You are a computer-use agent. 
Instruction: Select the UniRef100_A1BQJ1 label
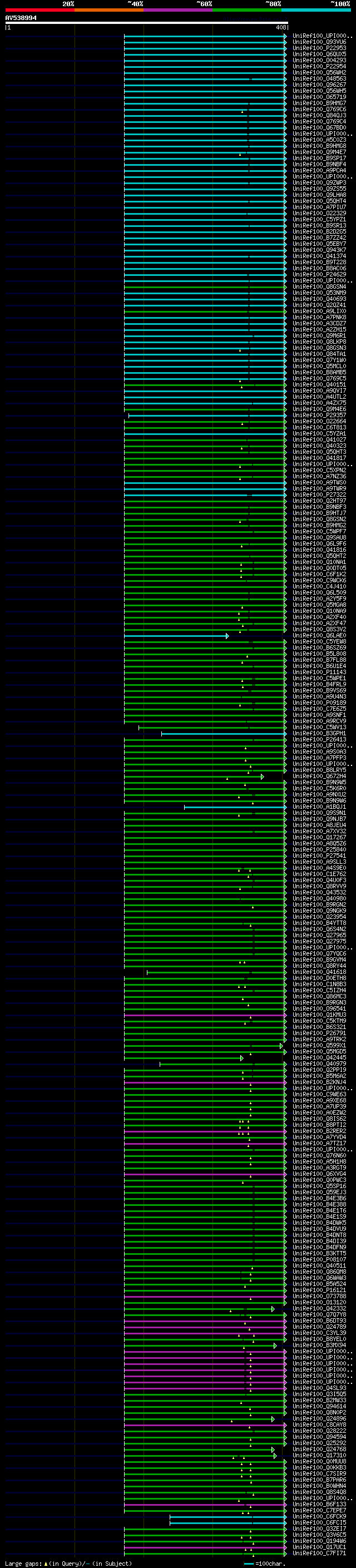(319, 807)
